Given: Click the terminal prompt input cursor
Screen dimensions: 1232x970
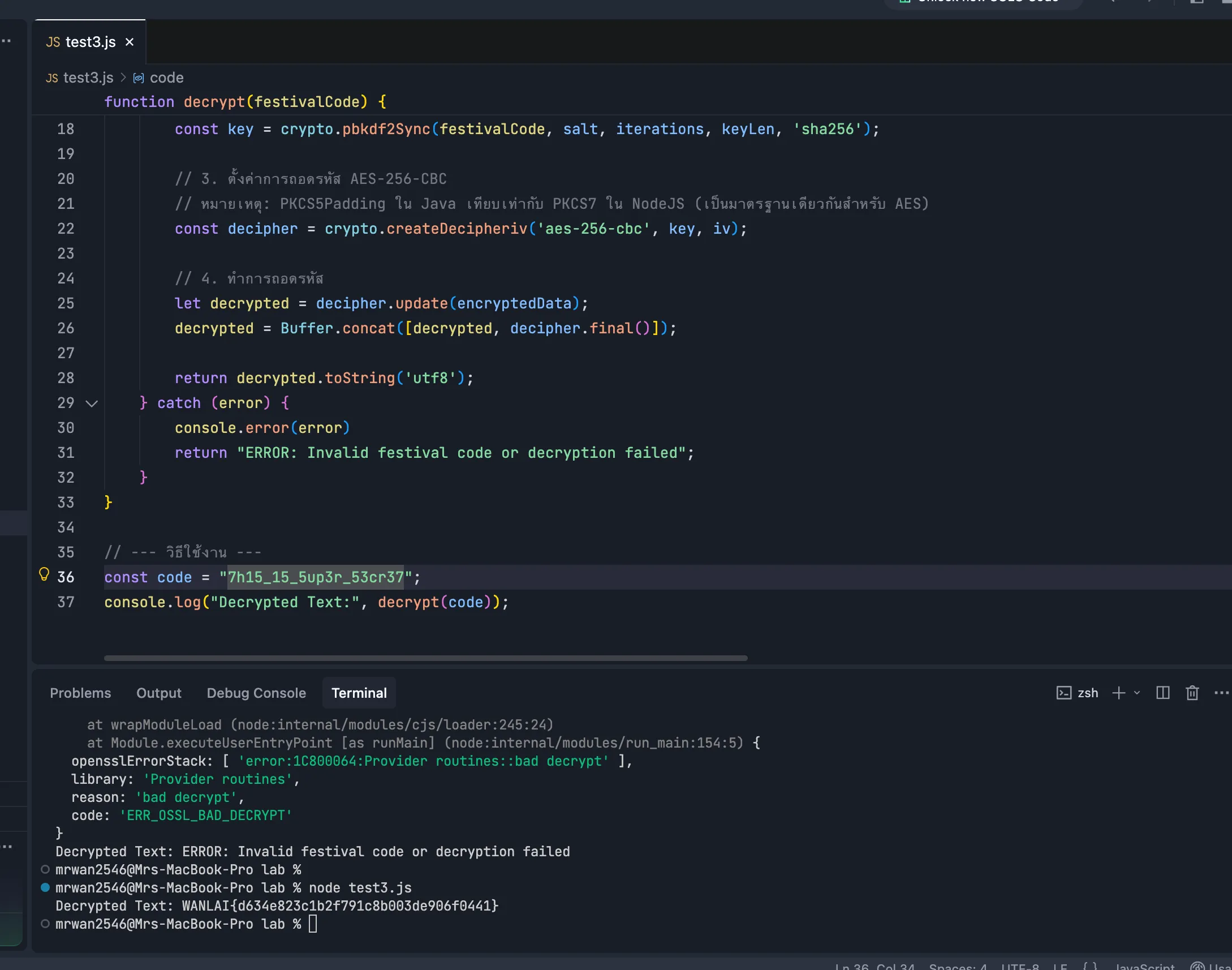Looking at the screenshot, I should point(313,924).
